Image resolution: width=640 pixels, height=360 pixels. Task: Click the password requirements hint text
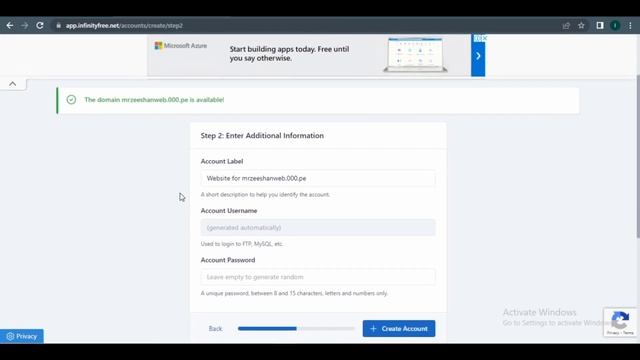[x=294, y=293]
